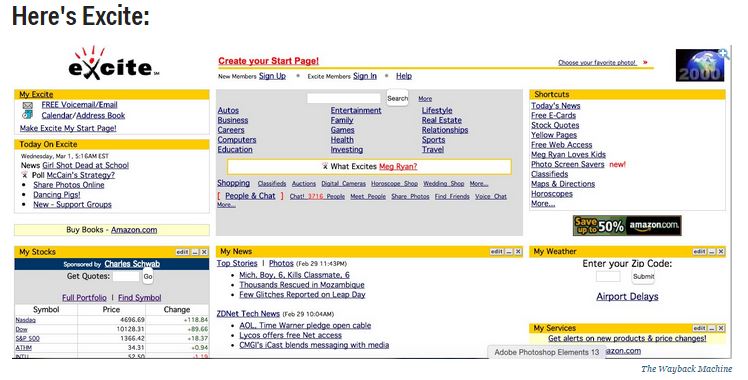The height and width of the screenshot is (380, 748).
Task: Click the Get Quotes input field
Action: [126, 276]
